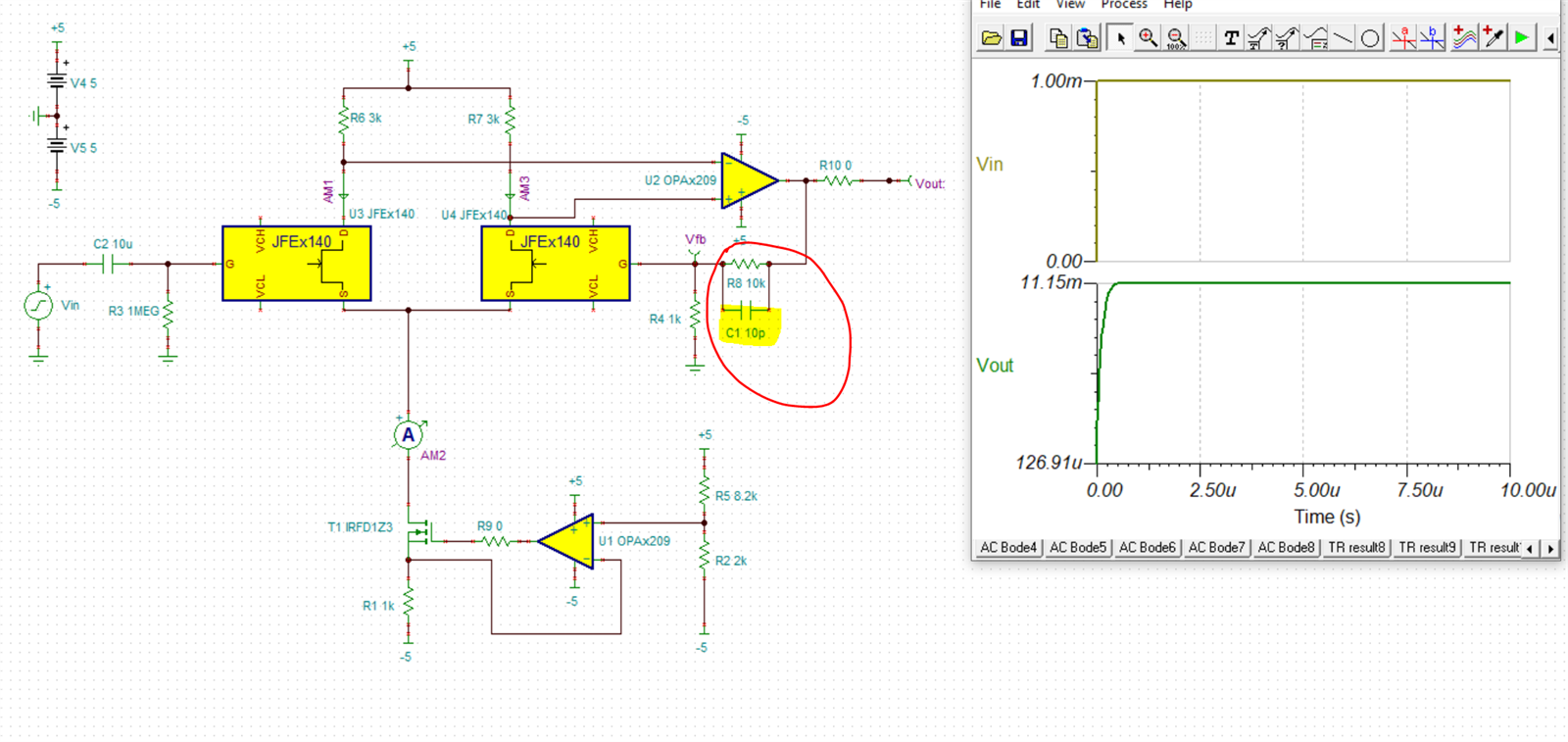
Task: Select the pointer arrow tool
Action: pos(1120,38)
